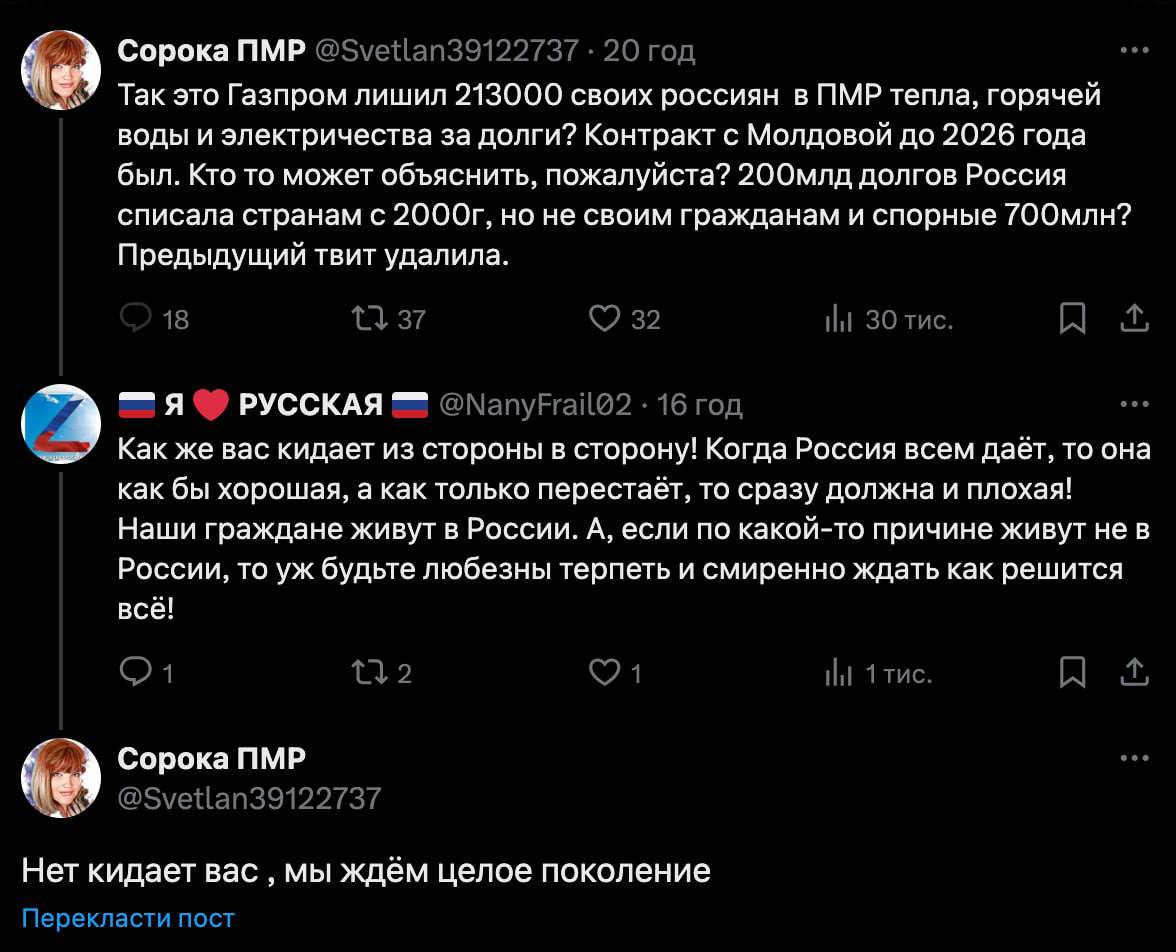
Task: Open the Я РУССКАЯ Z avatar
Action: click(x=61, y=423)
